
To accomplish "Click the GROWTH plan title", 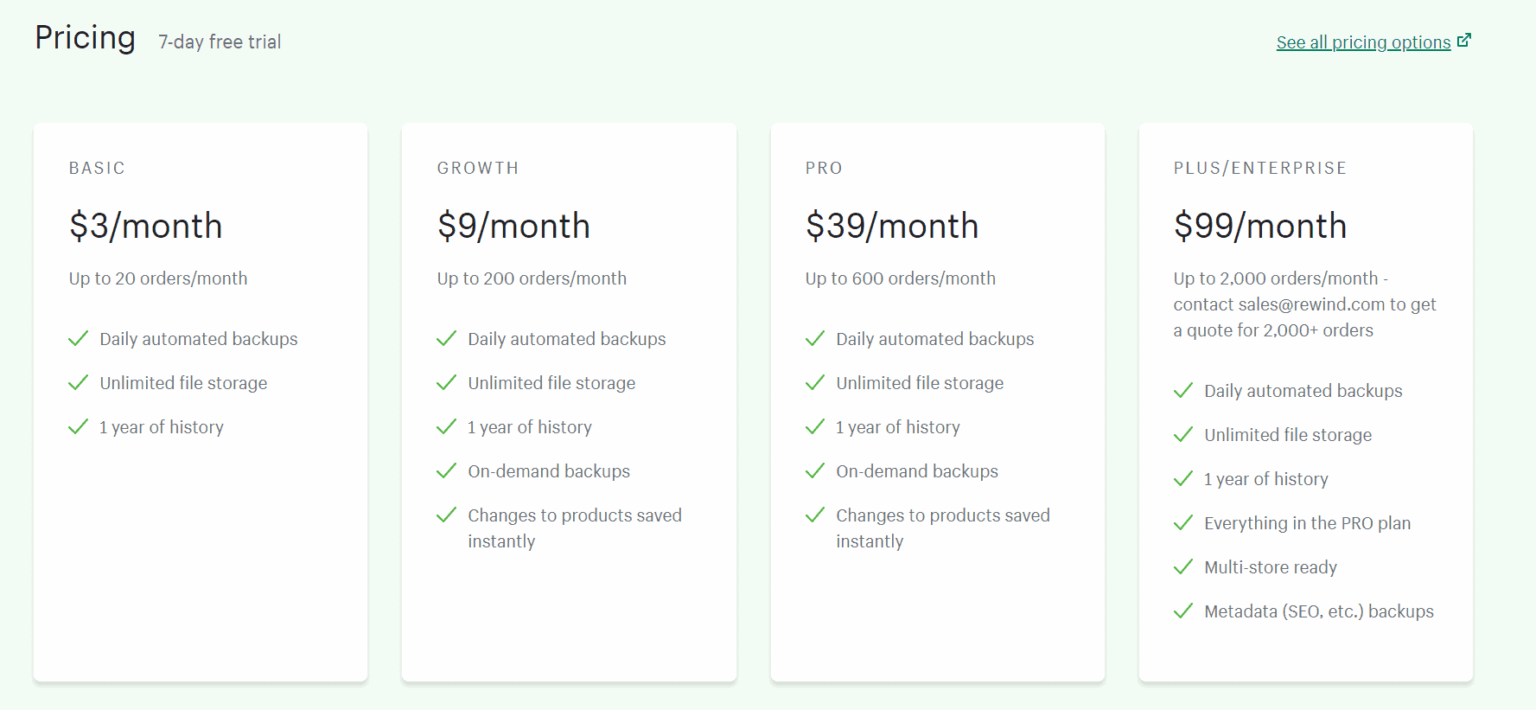I will tap(478, 168).
